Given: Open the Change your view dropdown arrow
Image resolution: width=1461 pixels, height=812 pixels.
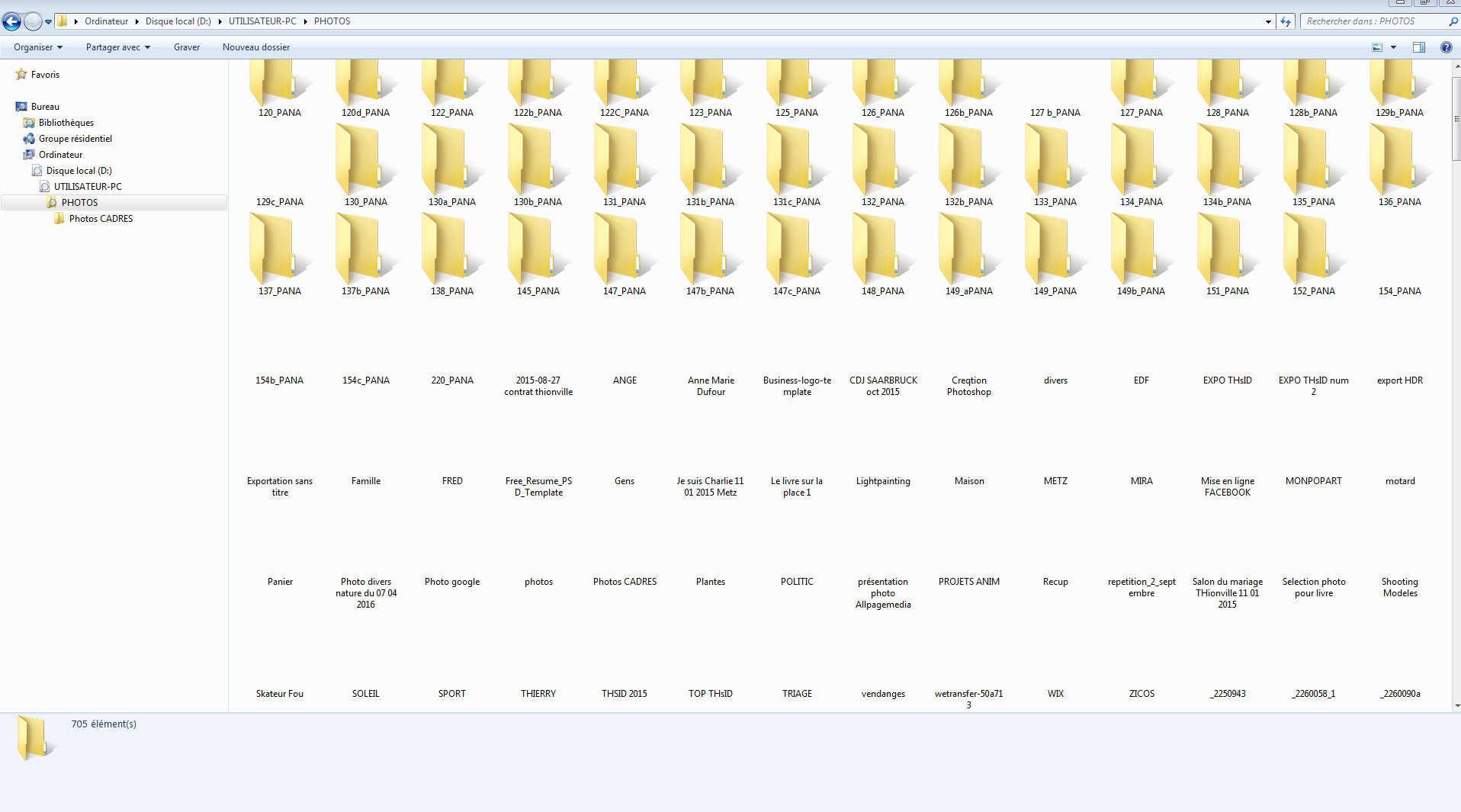Looking at the screenshot, I should (x=1394, y=47).
